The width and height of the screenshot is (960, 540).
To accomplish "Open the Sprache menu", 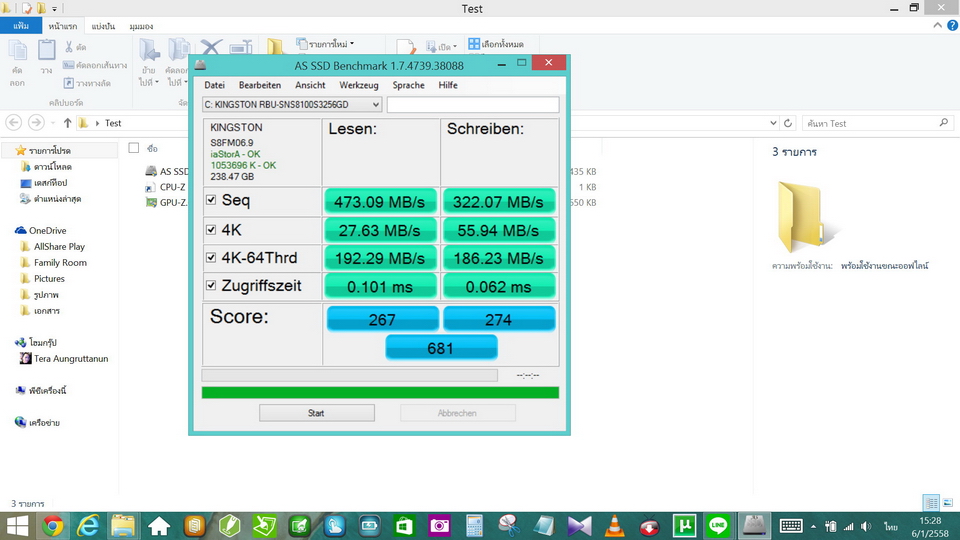I will pyautogui.click(x=408, y=85).
